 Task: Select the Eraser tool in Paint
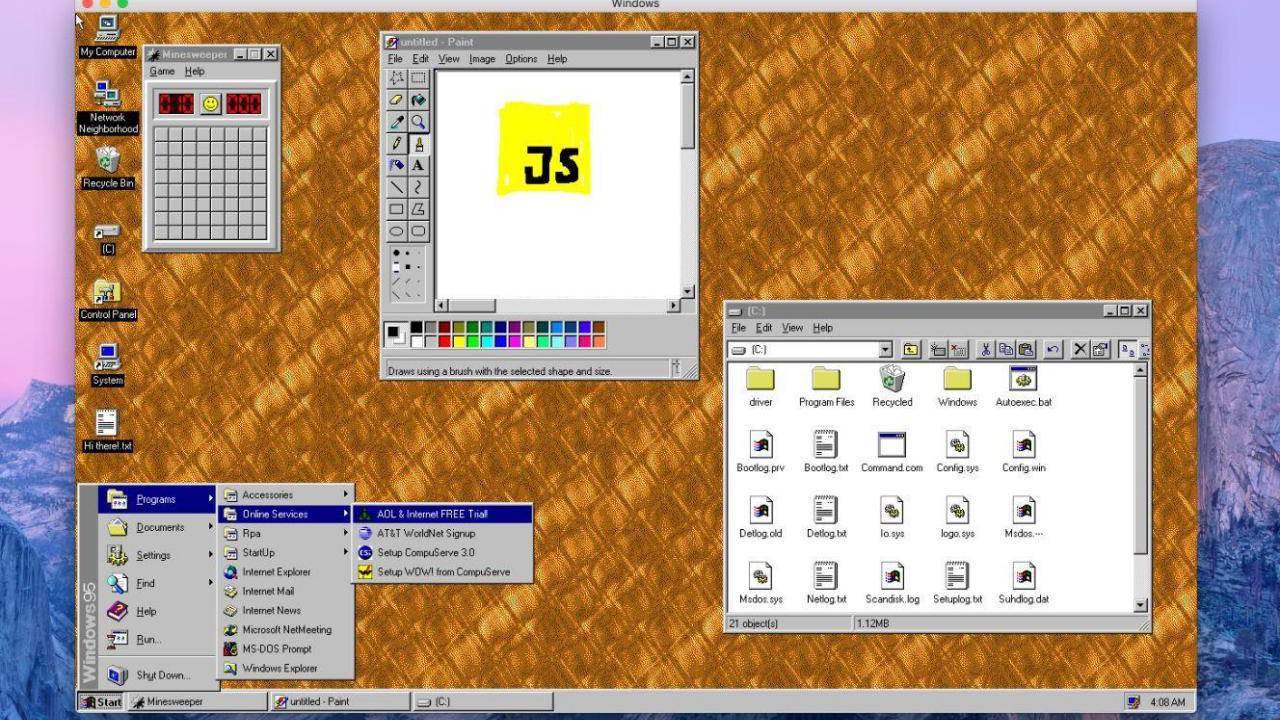(396, 99)
